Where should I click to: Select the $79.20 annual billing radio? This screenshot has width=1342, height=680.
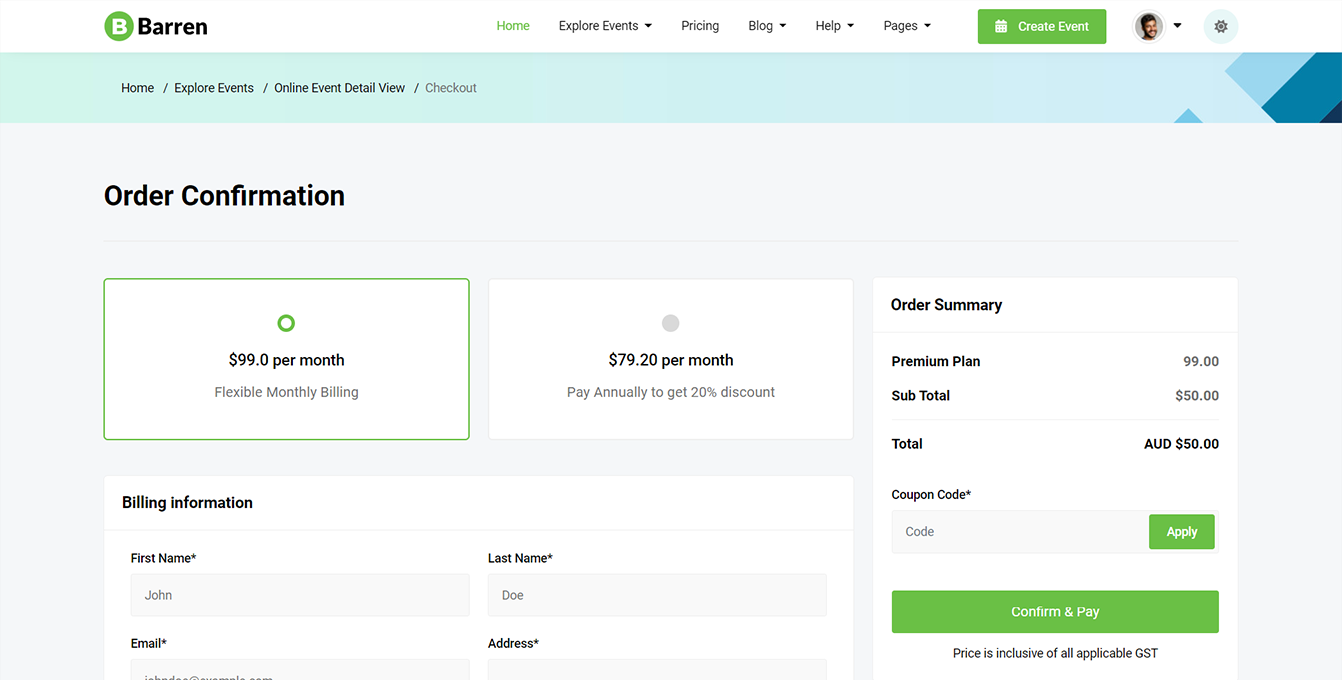coord(670,323)
